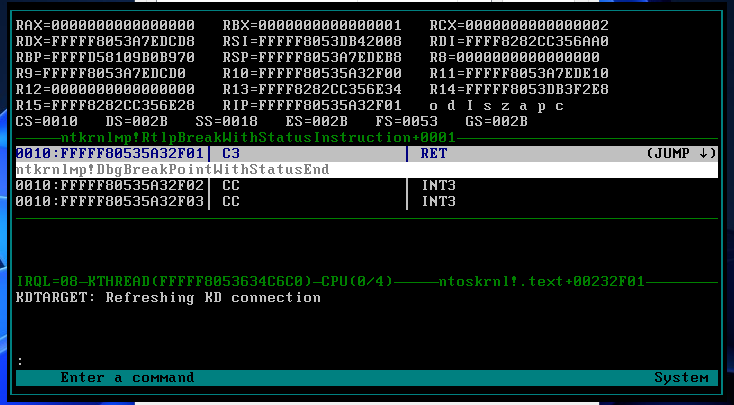Toggle the overflow flag 'o'
Screen dimensions: 734x405
point(433,106)
